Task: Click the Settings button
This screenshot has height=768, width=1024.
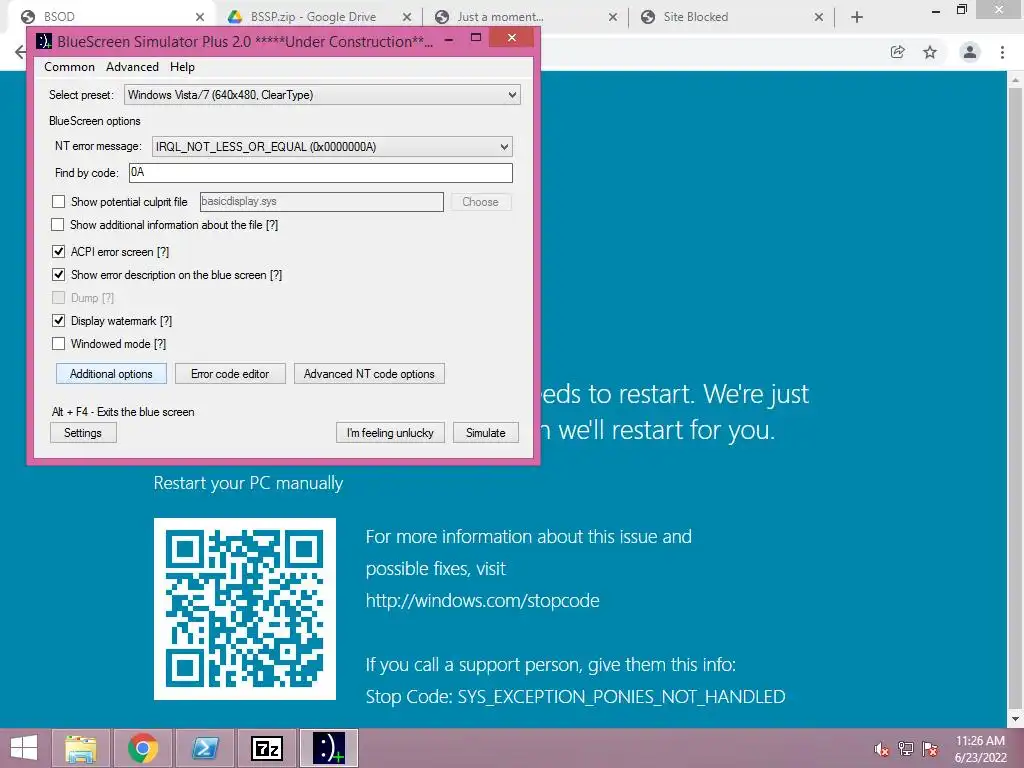Action: pos(83,432)
